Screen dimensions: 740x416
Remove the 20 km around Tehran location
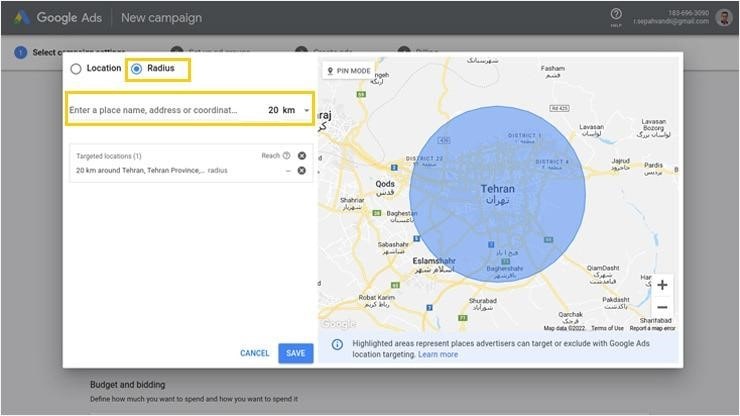point(302,170)
